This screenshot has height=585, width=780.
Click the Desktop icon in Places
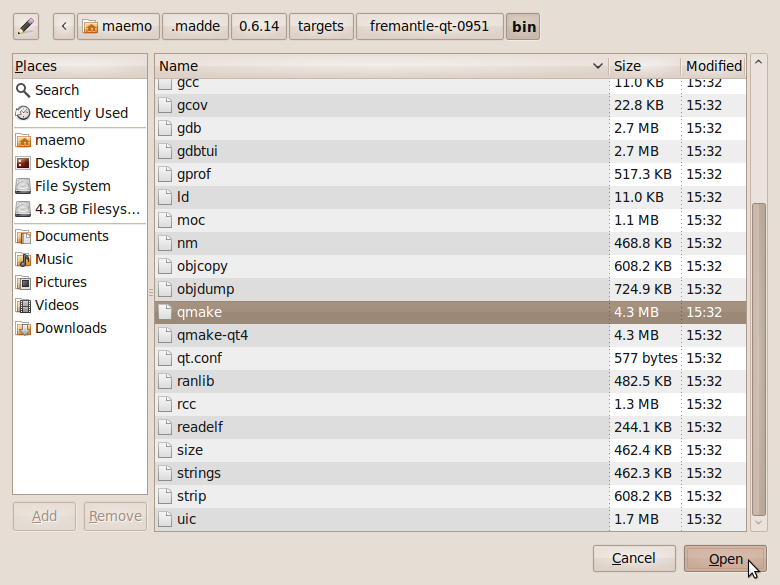coord(23,163)
